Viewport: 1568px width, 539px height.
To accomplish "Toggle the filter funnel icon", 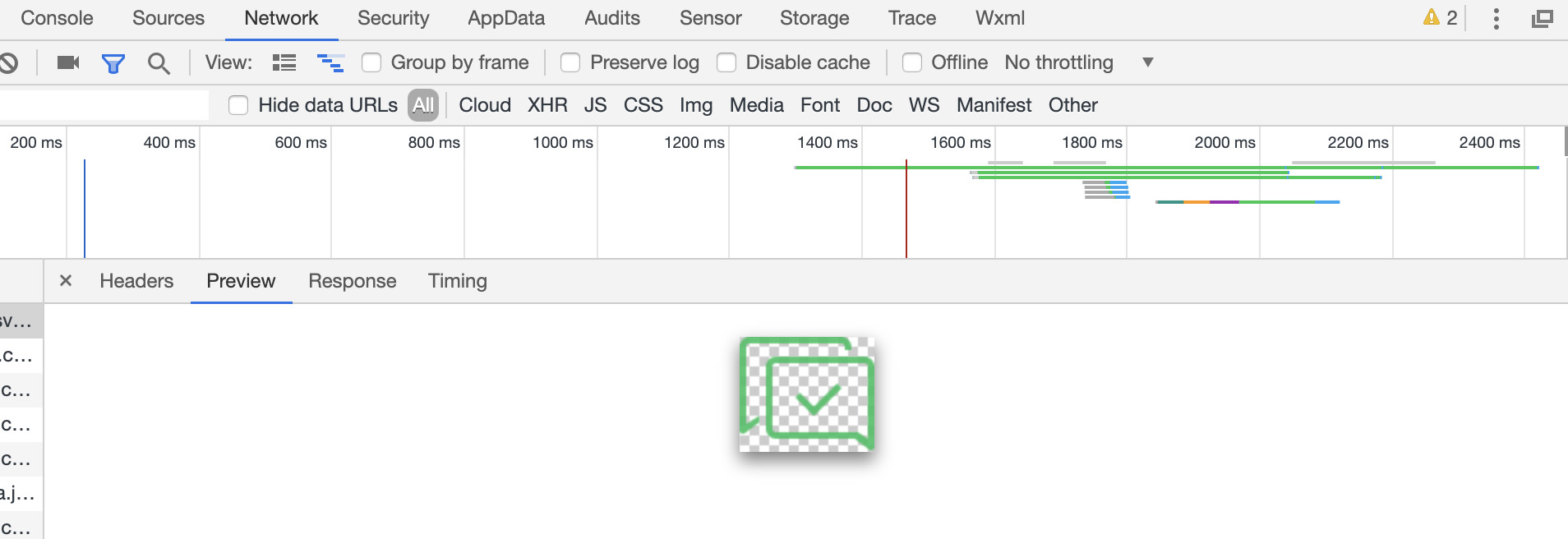I will tap(113, 63).
